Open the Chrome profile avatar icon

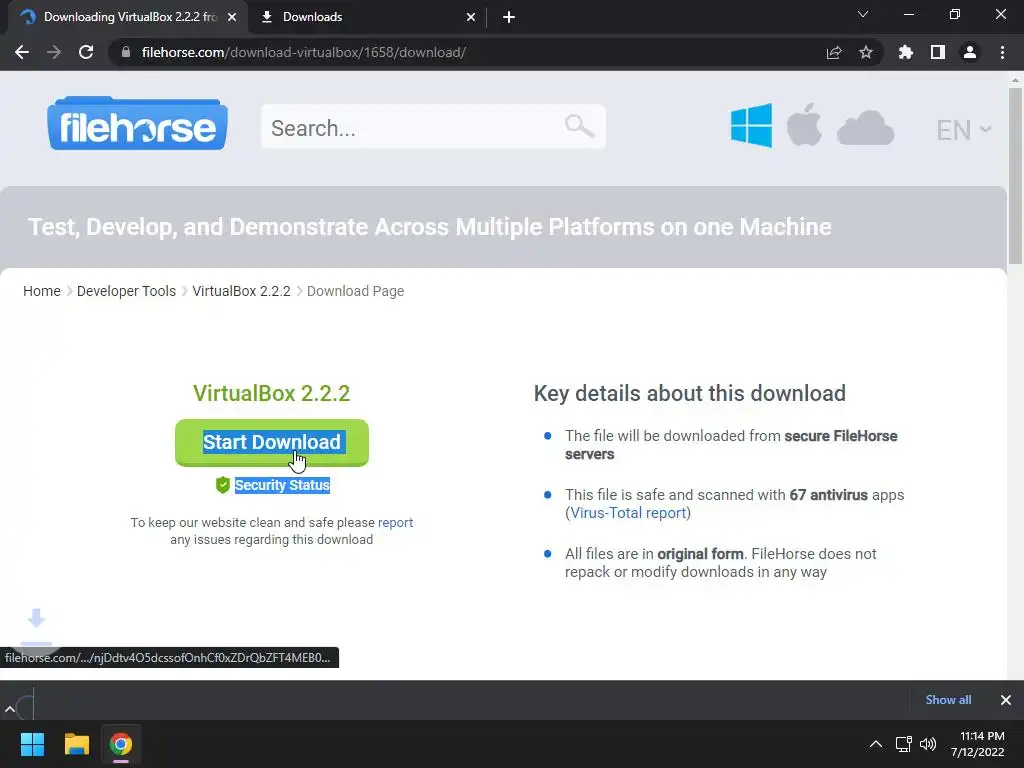(x=970, y=52)
